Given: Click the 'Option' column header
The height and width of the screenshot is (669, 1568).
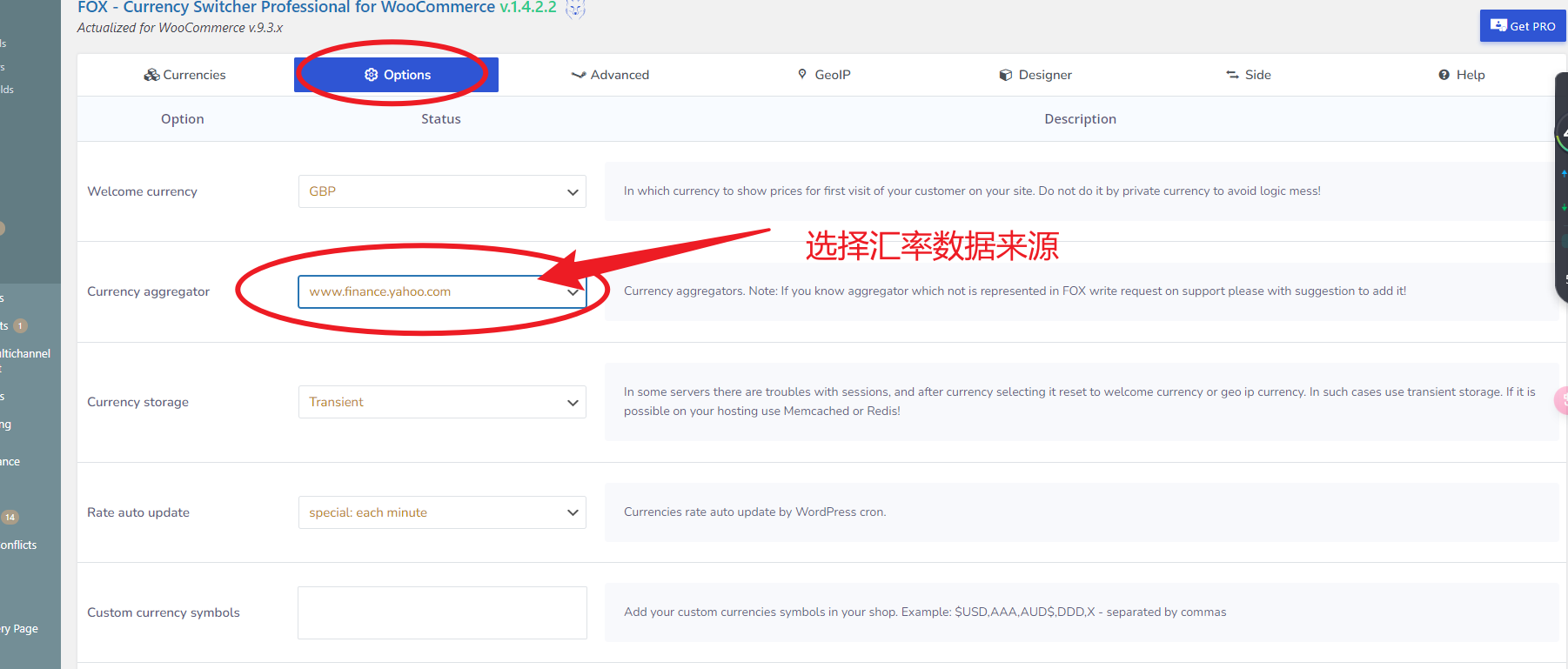Looking at the screenshot, I should [183, 119].
